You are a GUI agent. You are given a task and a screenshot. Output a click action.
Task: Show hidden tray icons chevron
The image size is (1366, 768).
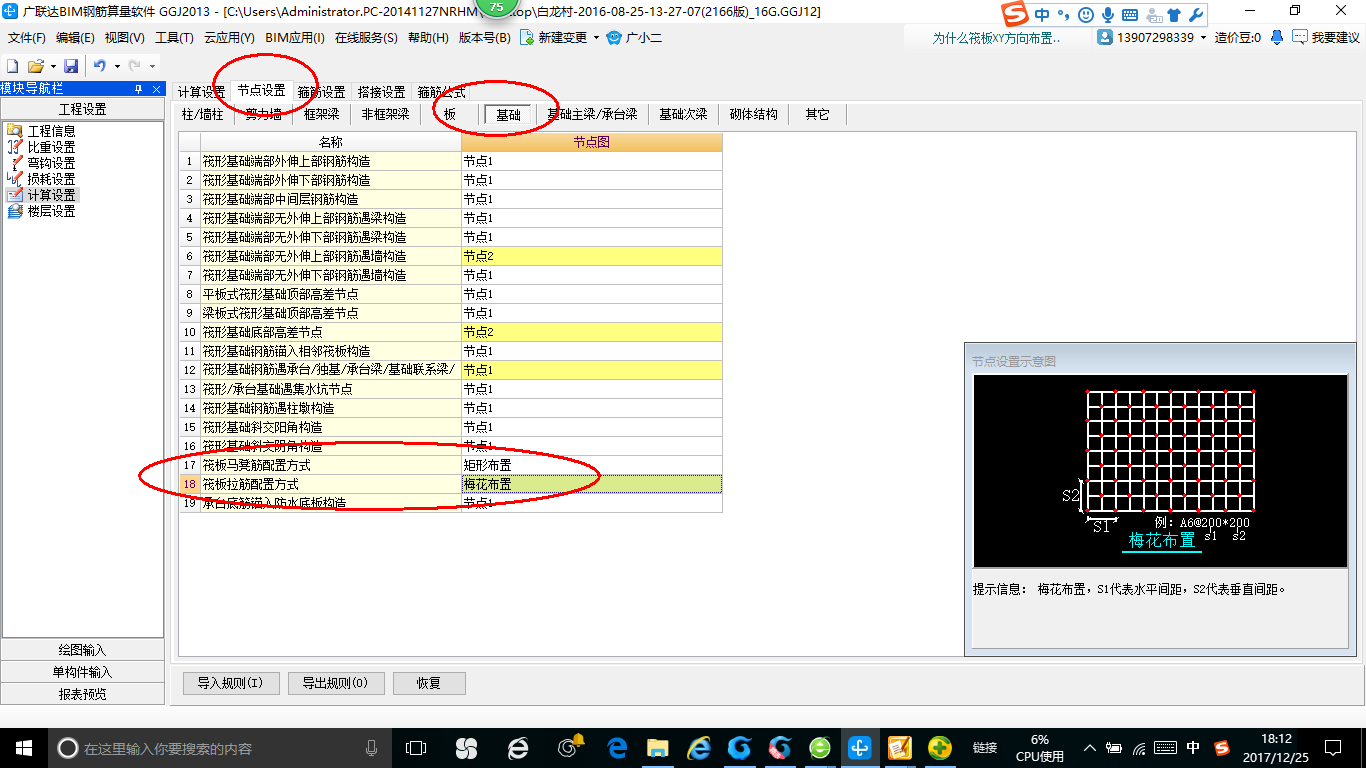click(1088, 748)
